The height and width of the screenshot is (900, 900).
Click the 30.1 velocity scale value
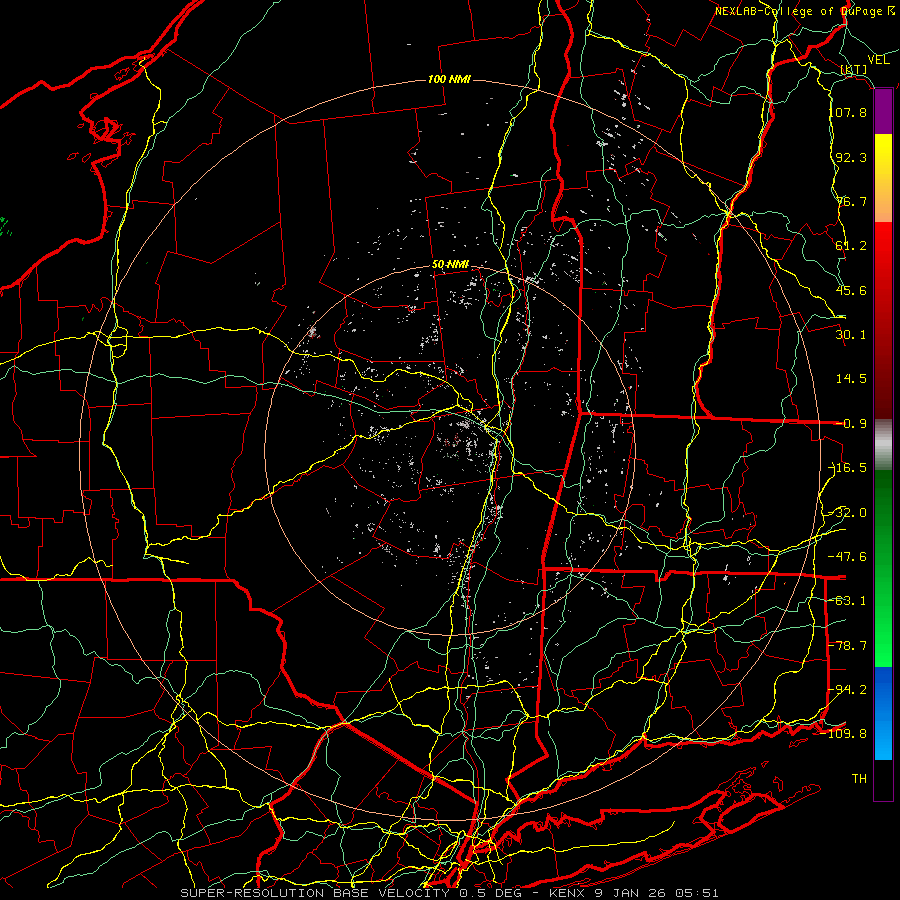[x=851, y=335]
